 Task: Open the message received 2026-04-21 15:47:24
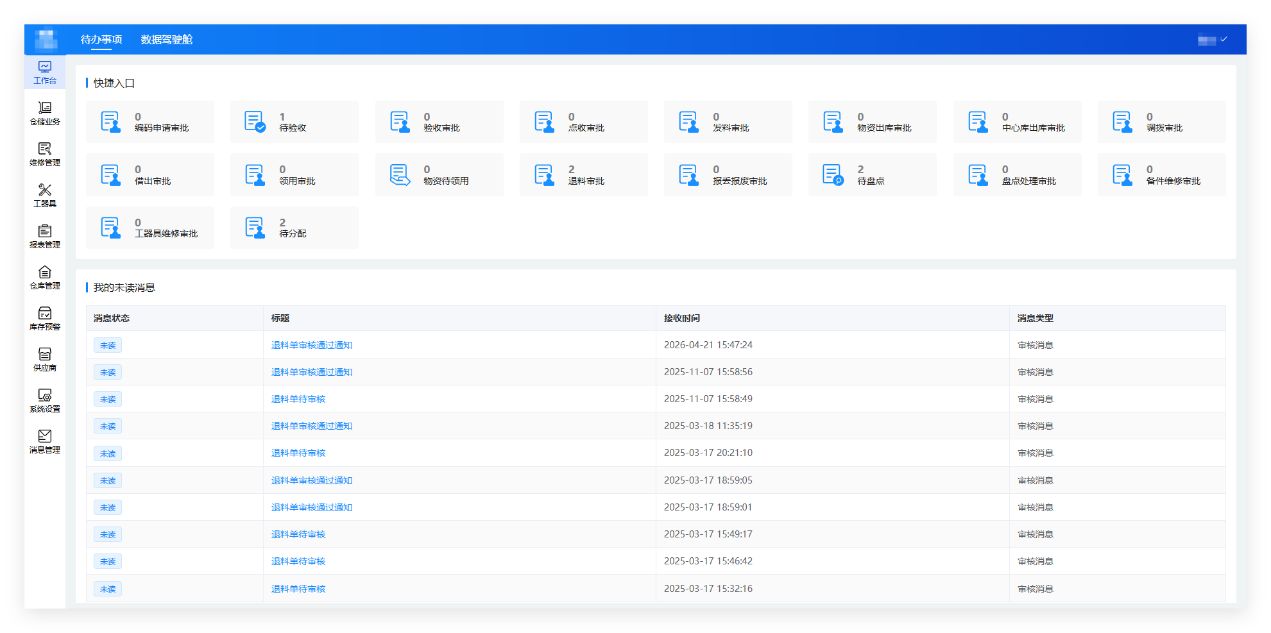coord(312,345)
